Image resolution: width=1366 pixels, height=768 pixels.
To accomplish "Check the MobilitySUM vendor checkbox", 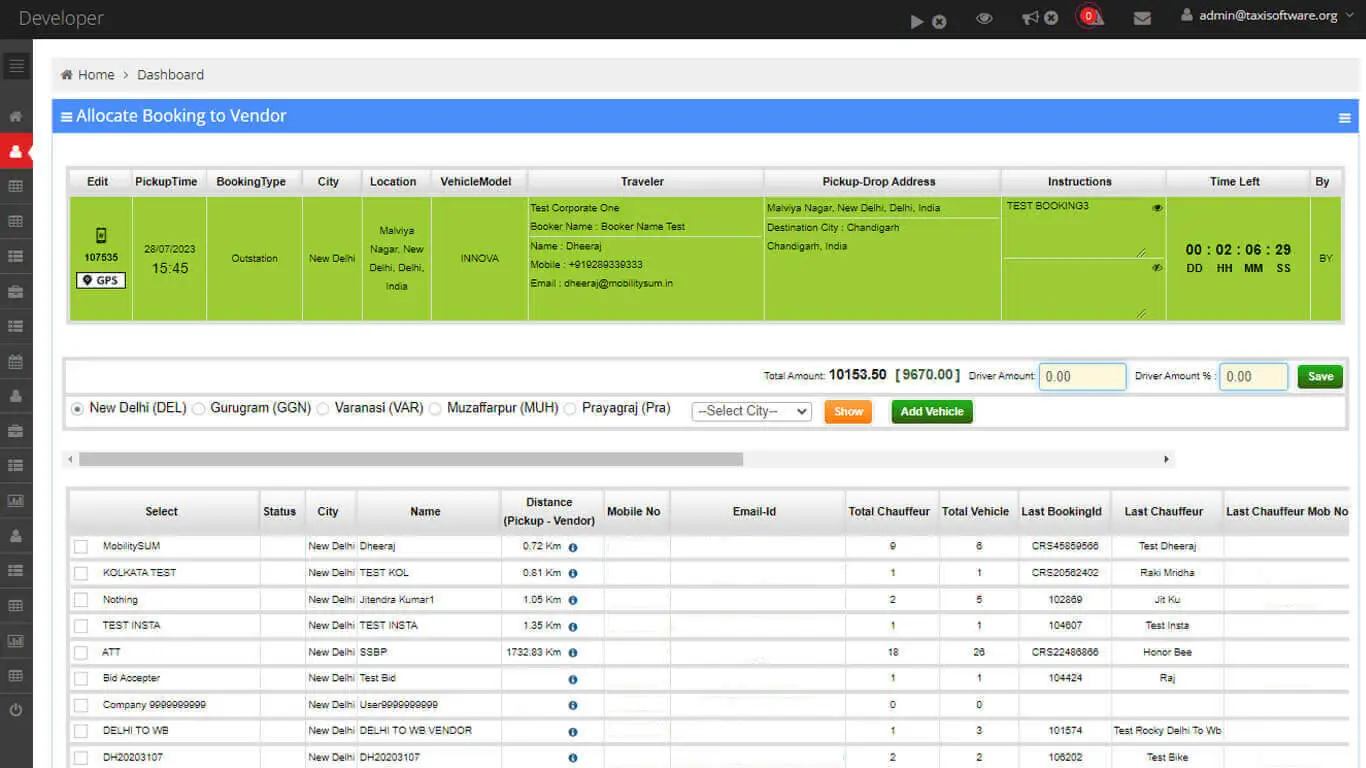I will (x=81, y=547).
